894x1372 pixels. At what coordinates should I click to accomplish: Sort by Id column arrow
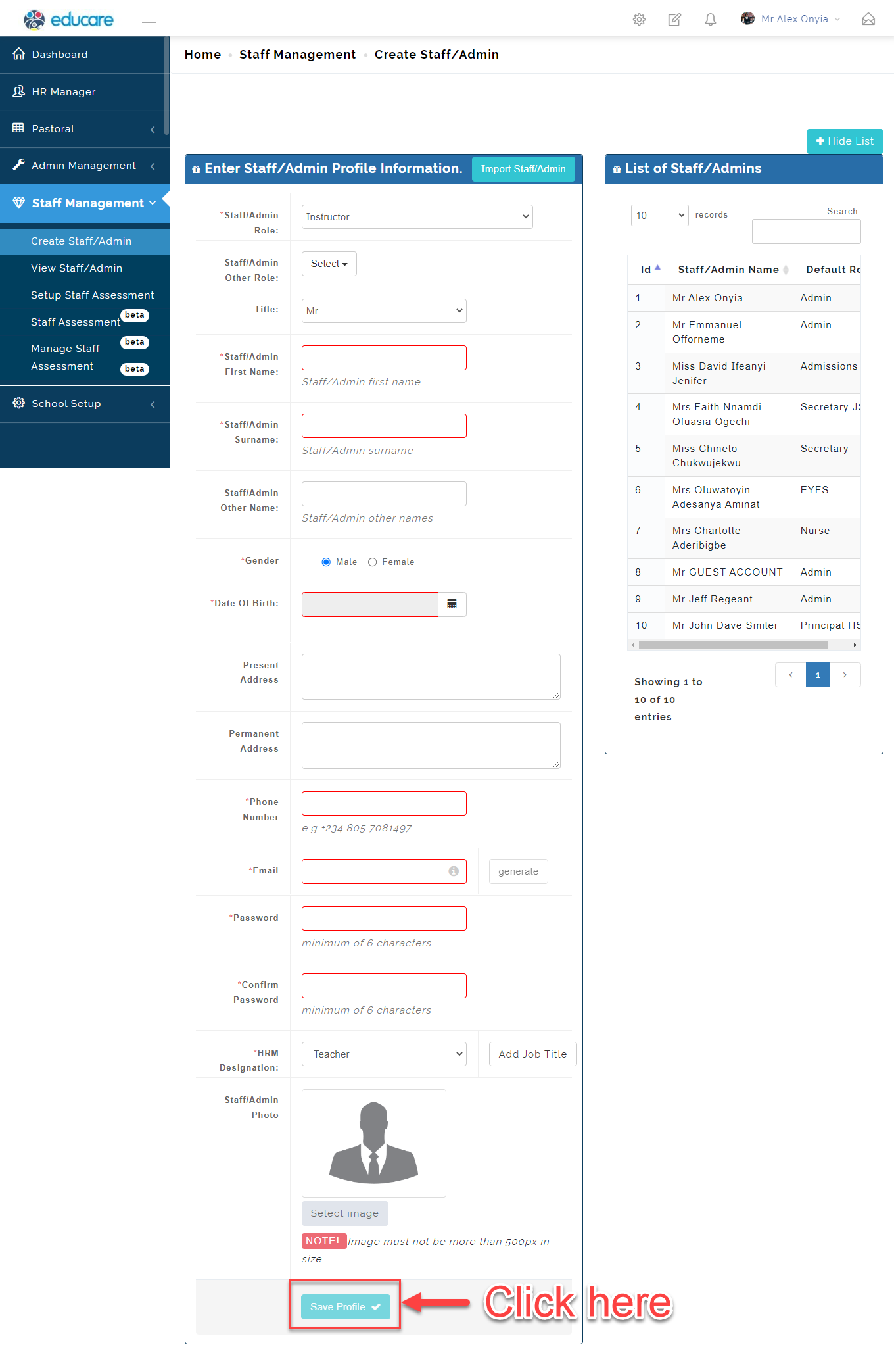657,268
